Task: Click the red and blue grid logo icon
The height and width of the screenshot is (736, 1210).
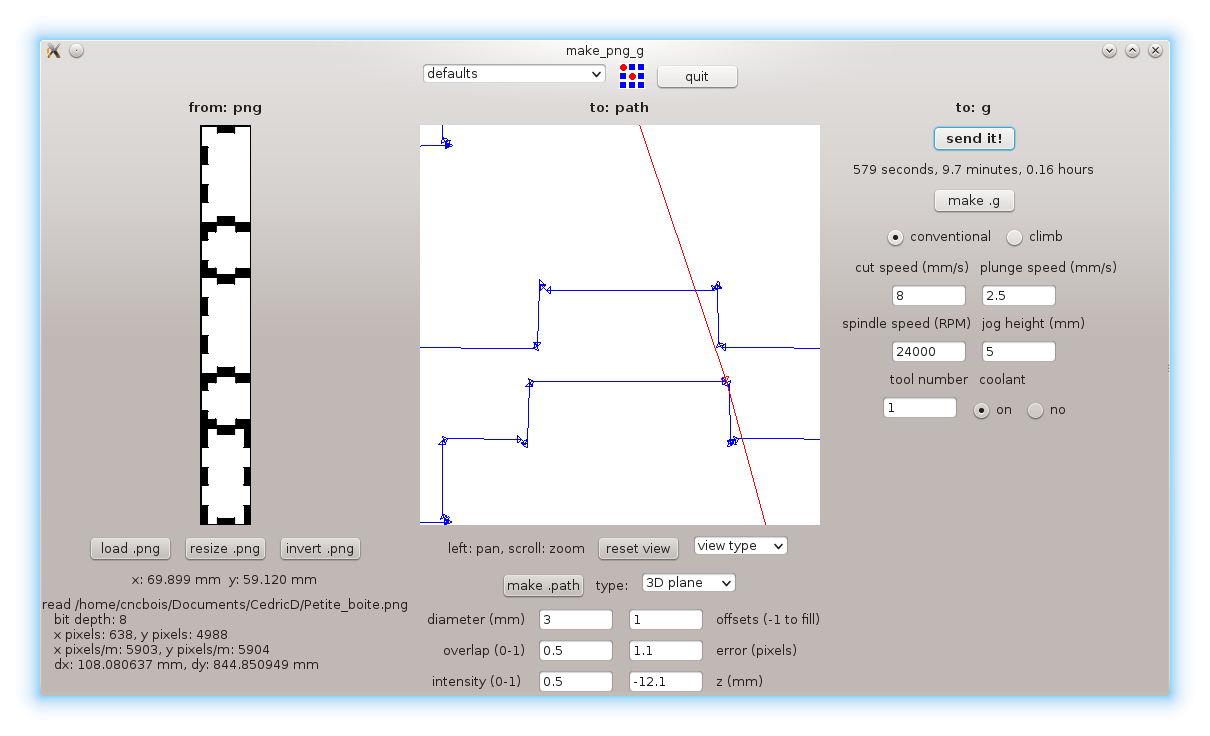Action: click(x=632, y=76)
